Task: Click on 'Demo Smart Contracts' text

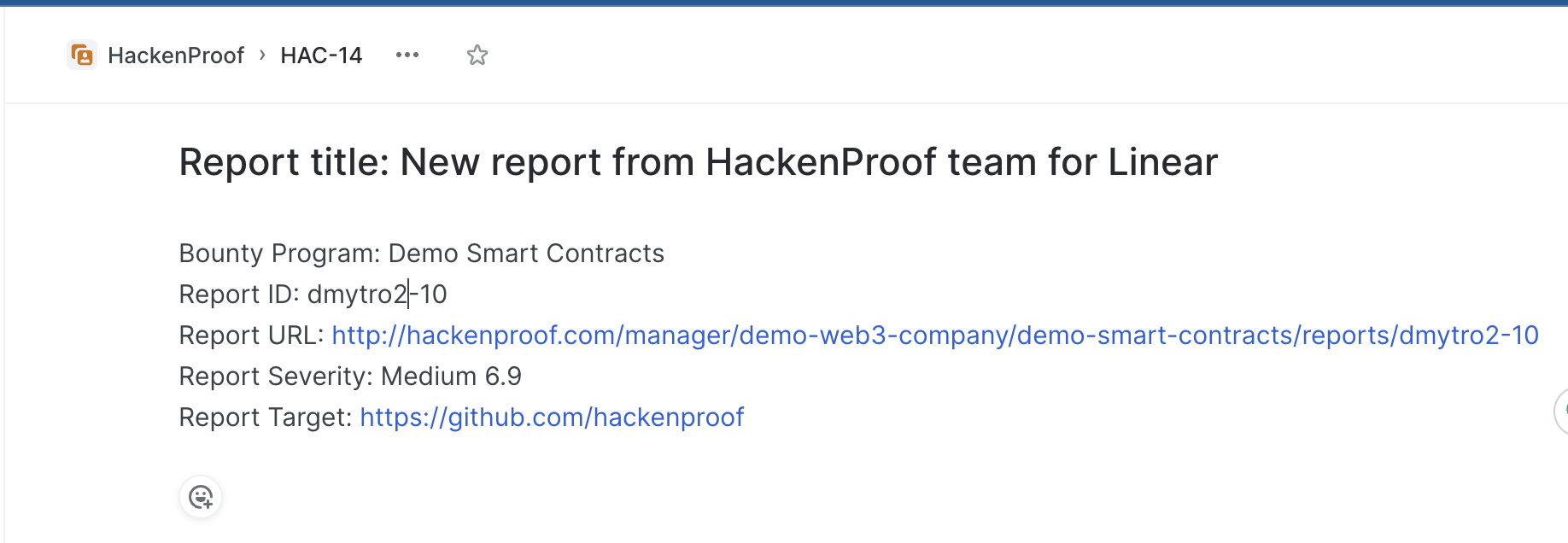Action: [526, 254]
